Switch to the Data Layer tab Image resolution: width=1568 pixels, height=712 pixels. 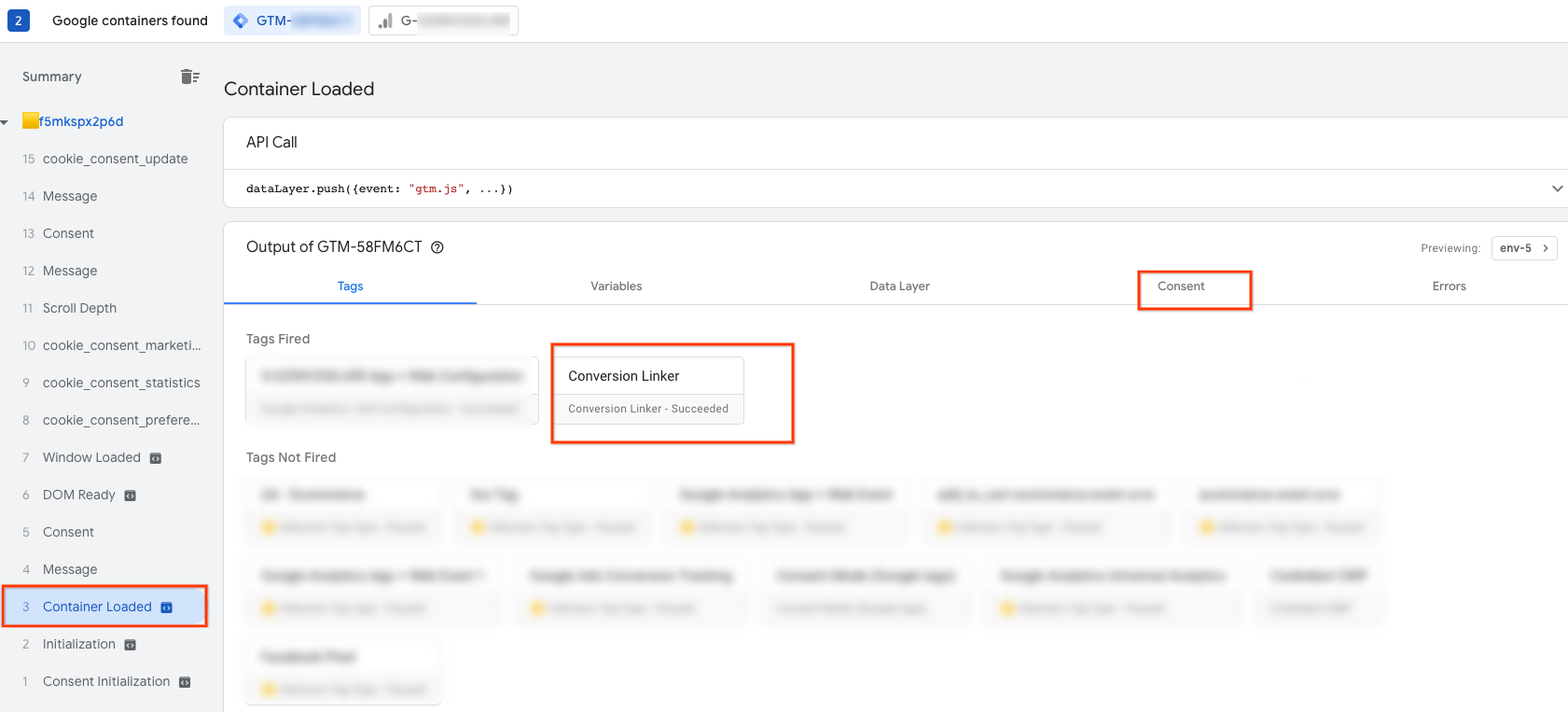coord(900,286)
